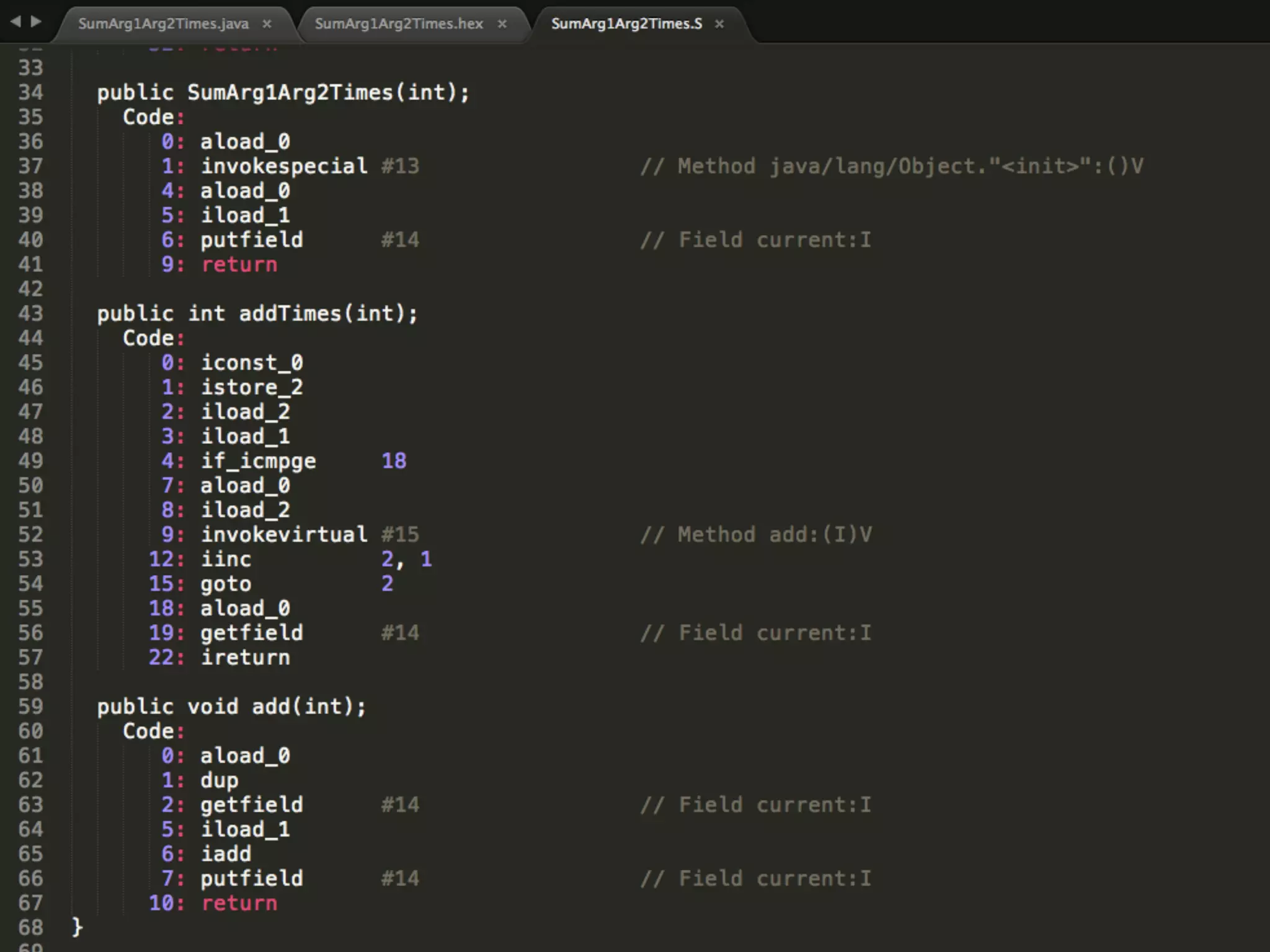Click the previous tab arrow icon
1270x952 pixels.
(x=16, y=22)
